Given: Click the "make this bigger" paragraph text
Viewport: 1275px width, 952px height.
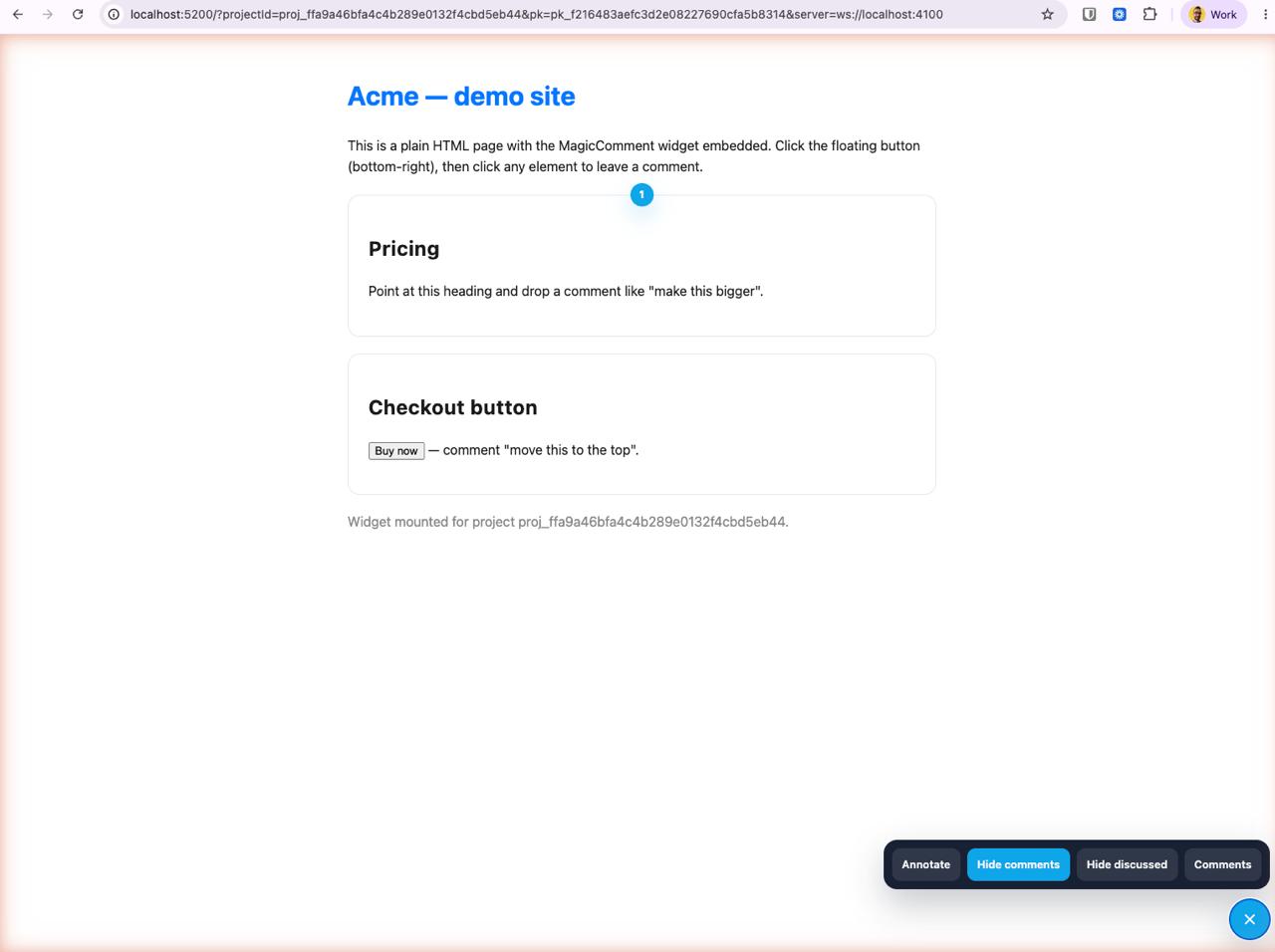Looking at the screenshot, I should coord(566,291).
